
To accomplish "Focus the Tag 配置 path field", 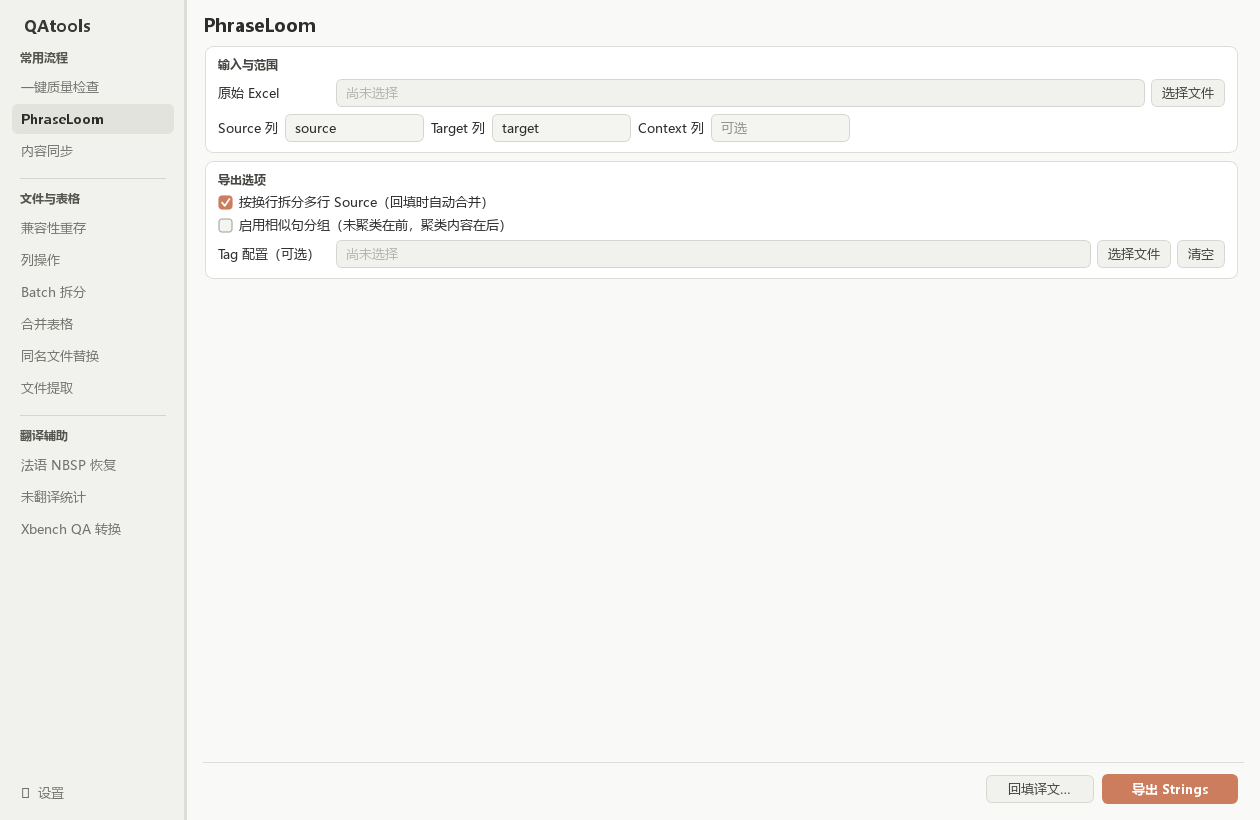I will (x=713, y=254).
